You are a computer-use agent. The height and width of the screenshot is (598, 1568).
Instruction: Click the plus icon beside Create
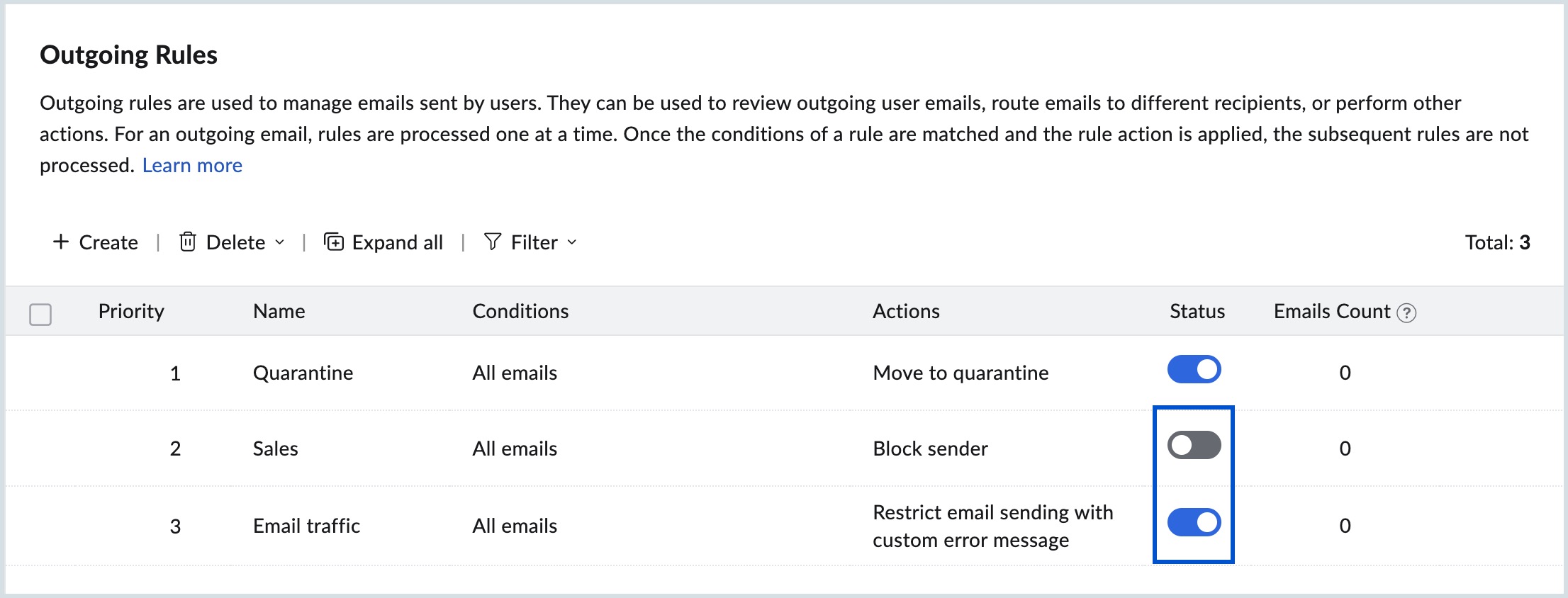[x=61, y=242]
